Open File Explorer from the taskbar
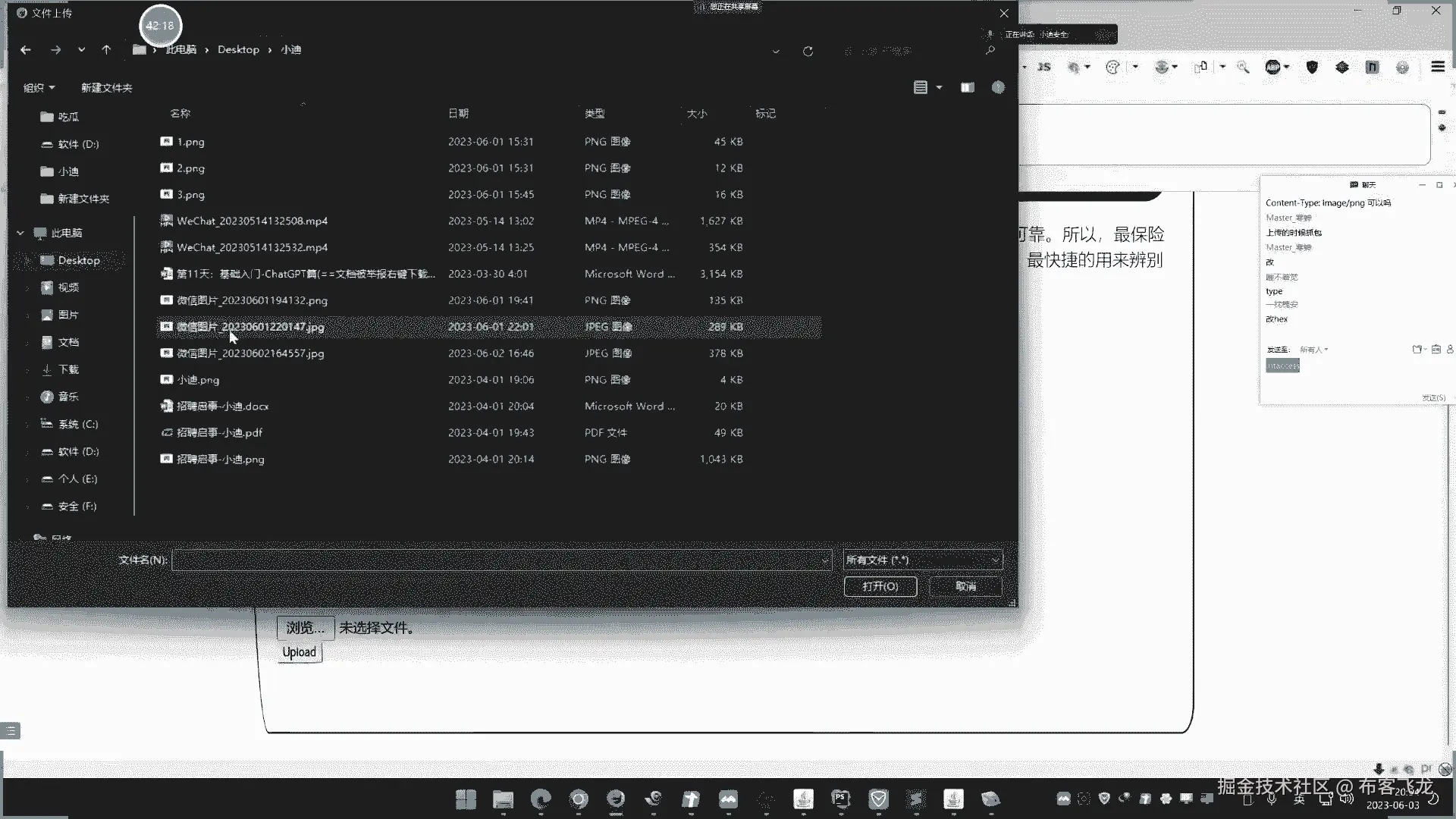 (x=503, y=799)
